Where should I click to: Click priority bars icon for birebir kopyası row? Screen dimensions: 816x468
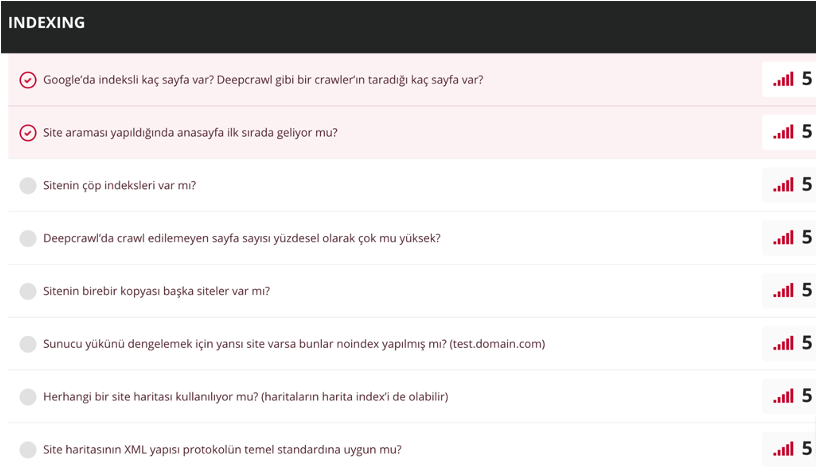click(783, 290)
